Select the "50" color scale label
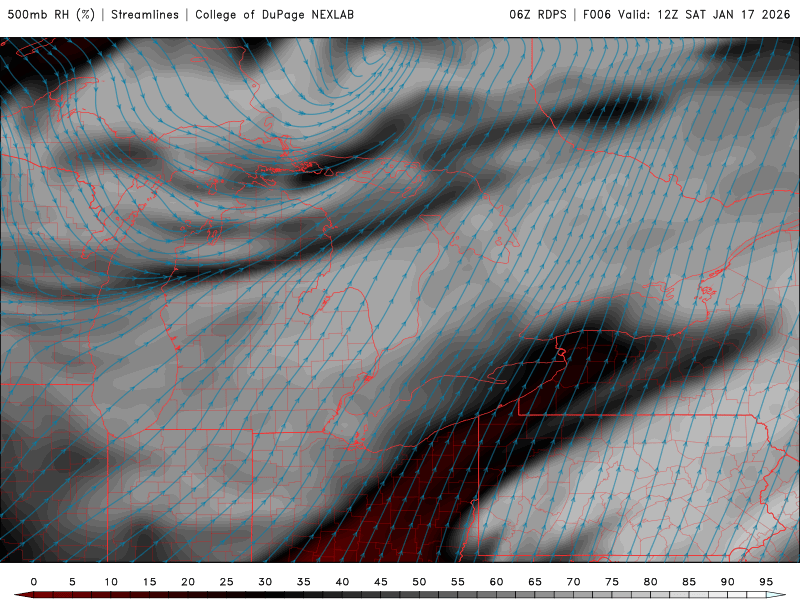Image resolution: width=800 pixels, height=600 pixels. point(419,582)
